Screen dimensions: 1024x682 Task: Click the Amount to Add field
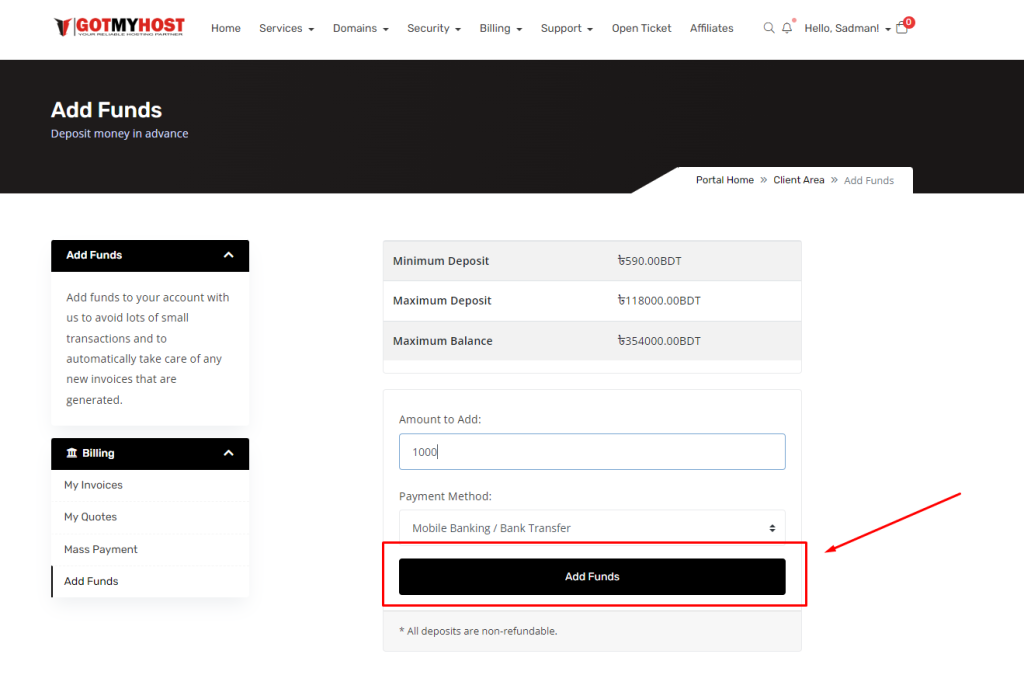(x=592, y=452)
